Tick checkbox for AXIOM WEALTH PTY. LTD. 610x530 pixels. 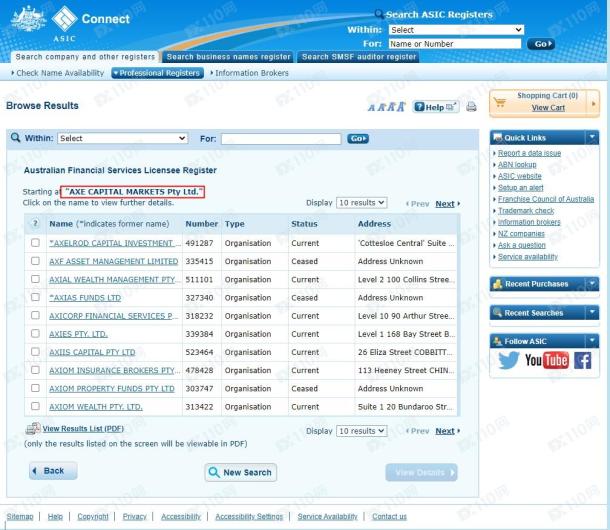click(35, 406)
